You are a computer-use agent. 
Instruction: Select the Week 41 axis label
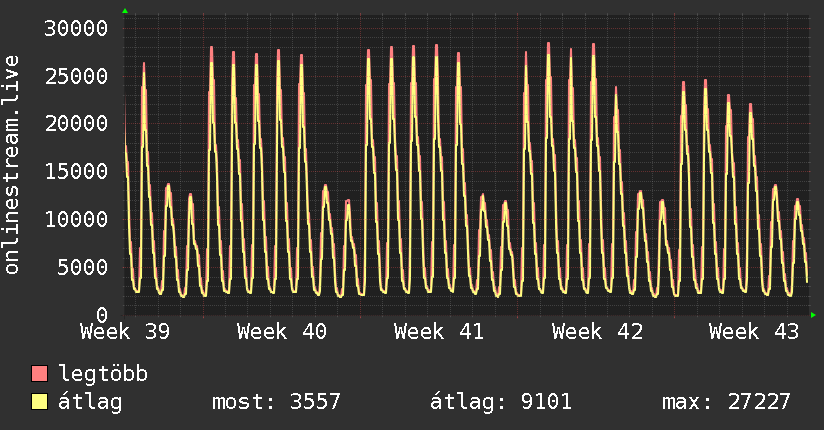pyautogui.click(x=439, y=332)
